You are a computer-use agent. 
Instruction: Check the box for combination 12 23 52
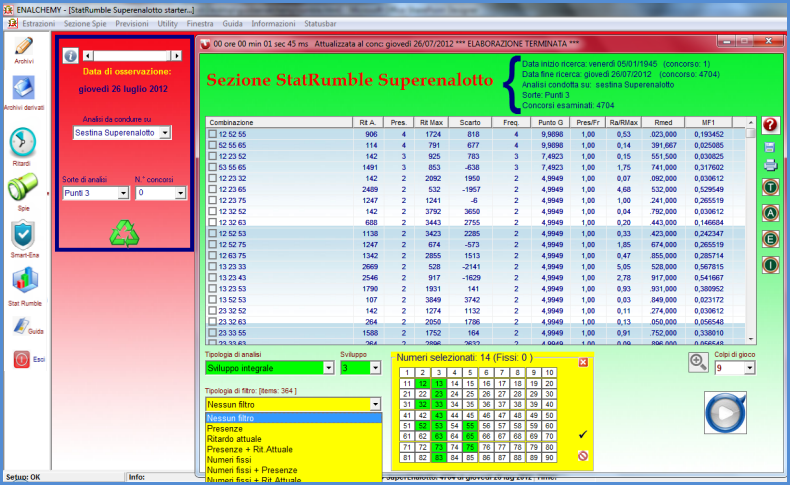coord(213,157)
